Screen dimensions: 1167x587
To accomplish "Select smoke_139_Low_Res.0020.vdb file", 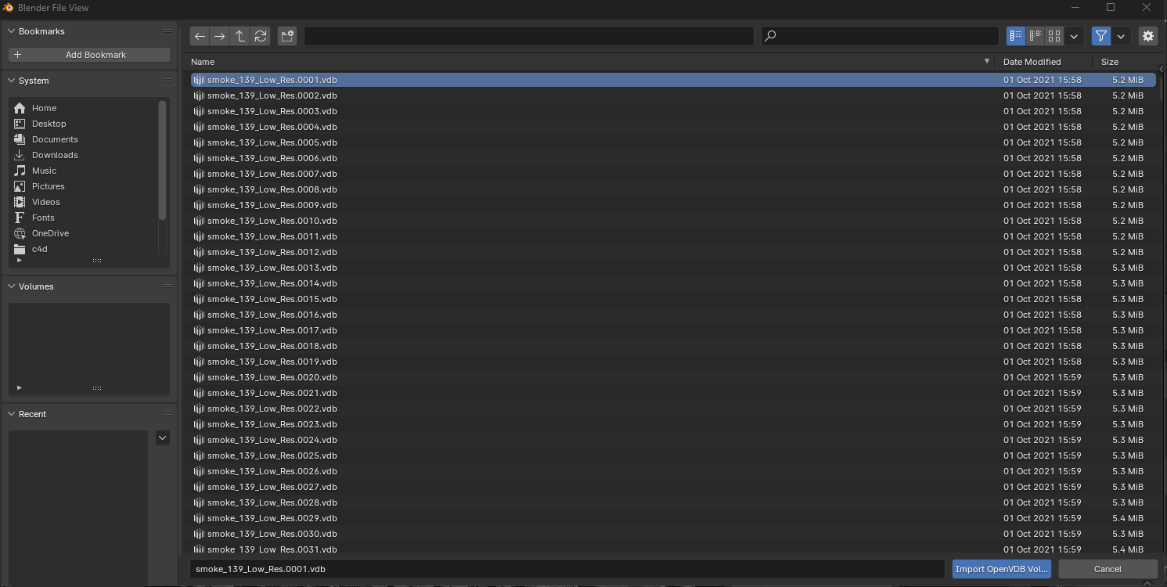I will point(673,377).
